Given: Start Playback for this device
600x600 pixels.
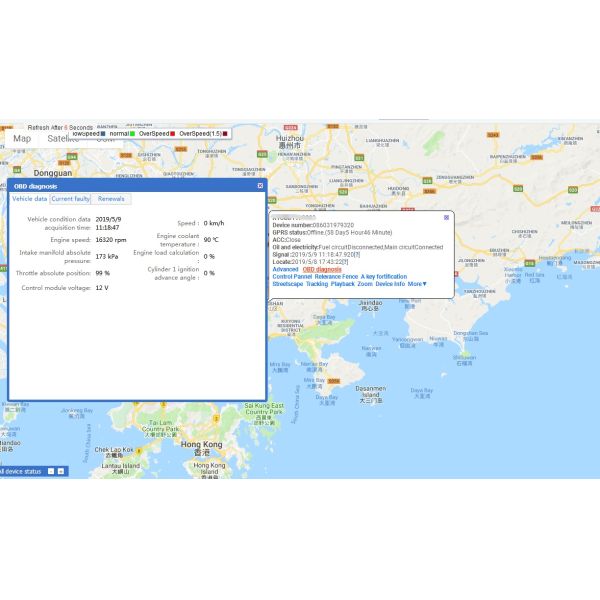Looking at the screenshot, I should click(x=343, y=284).
